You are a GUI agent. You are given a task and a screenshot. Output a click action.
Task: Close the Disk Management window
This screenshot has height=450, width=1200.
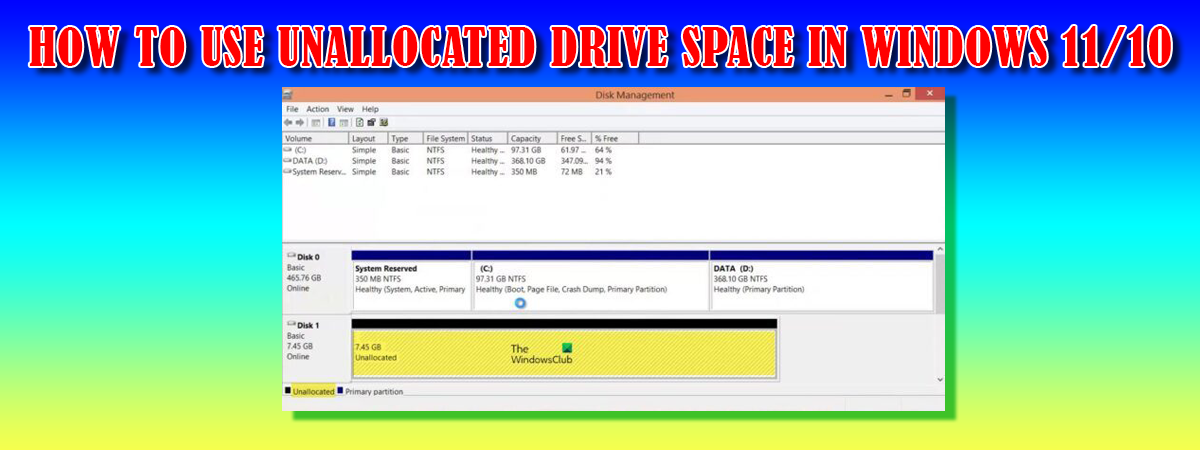[x=930, y=94]
